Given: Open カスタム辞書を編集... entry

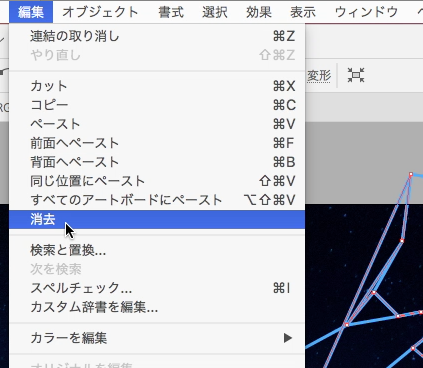Looking at the screenshot, I should [x=157, y=307].
